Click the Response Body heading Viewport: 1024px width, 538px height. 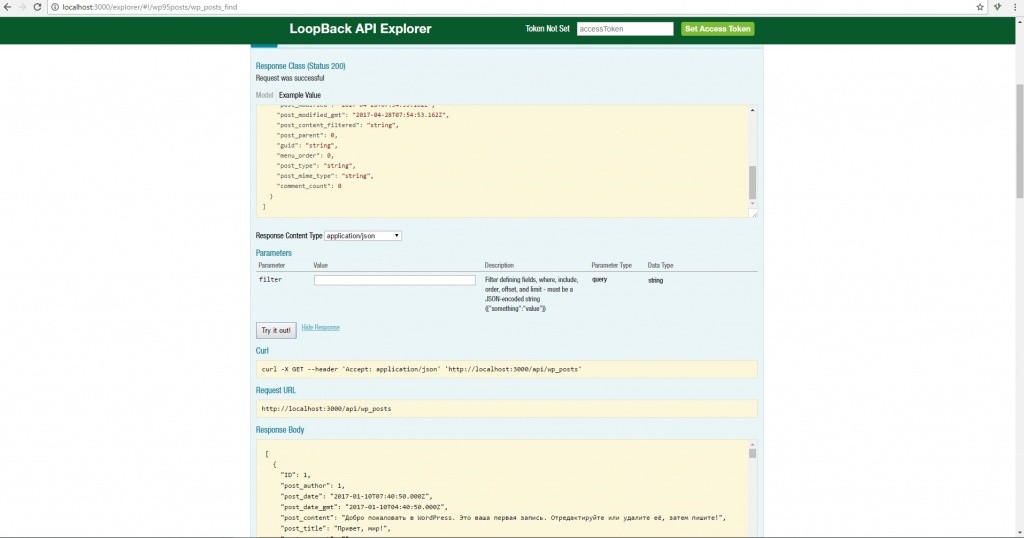point(280,430)
